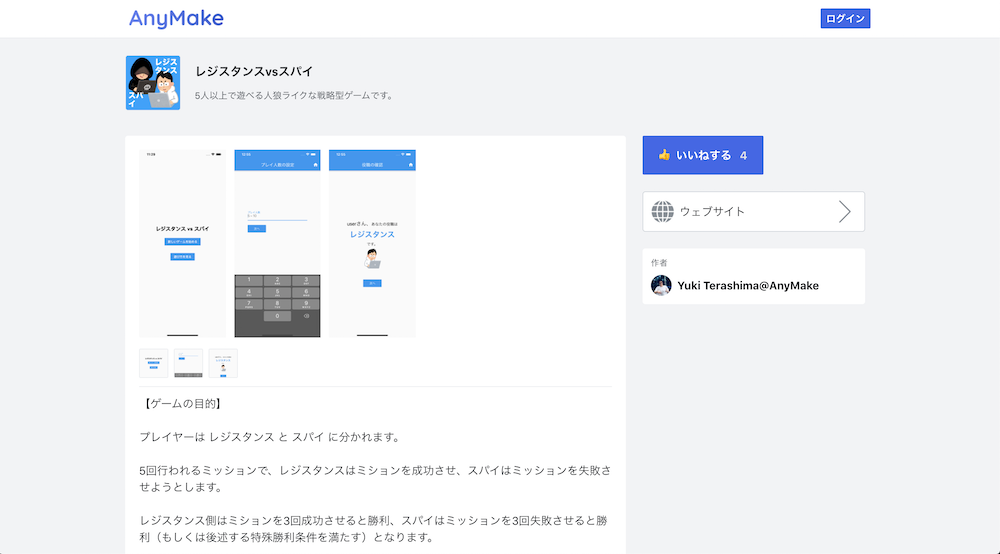Open the ウェブサイト link
1000x554 pixels.
point(753,211)
